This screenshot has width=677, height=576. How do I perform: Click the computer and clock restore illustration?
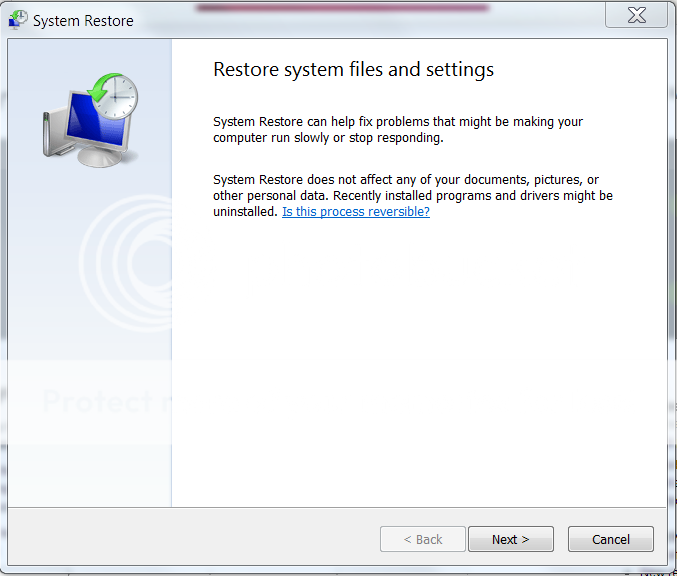pos(91,121)
